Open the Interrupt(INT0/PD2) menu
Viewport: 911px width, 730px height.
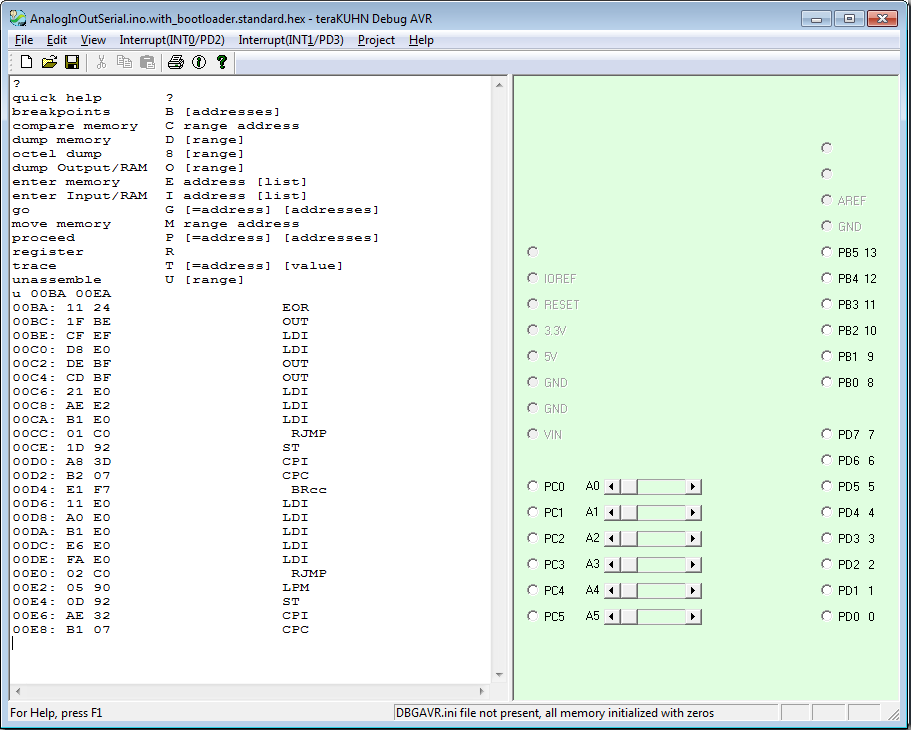coord(172,40)
